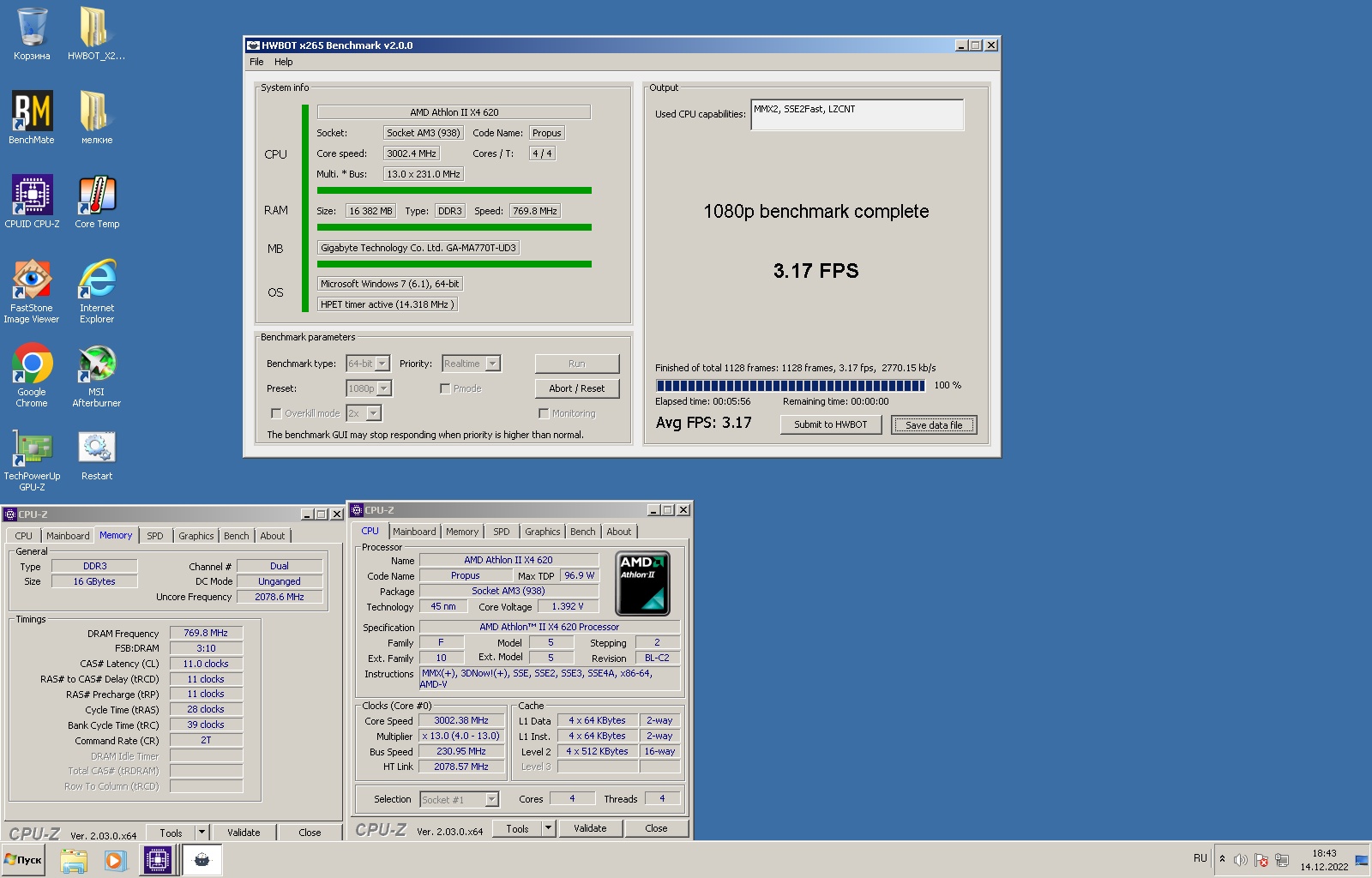Open the Recycle Bin (Корзина) desktop icon
This screenshot has width=1372, height=878.
coord(32,34)
